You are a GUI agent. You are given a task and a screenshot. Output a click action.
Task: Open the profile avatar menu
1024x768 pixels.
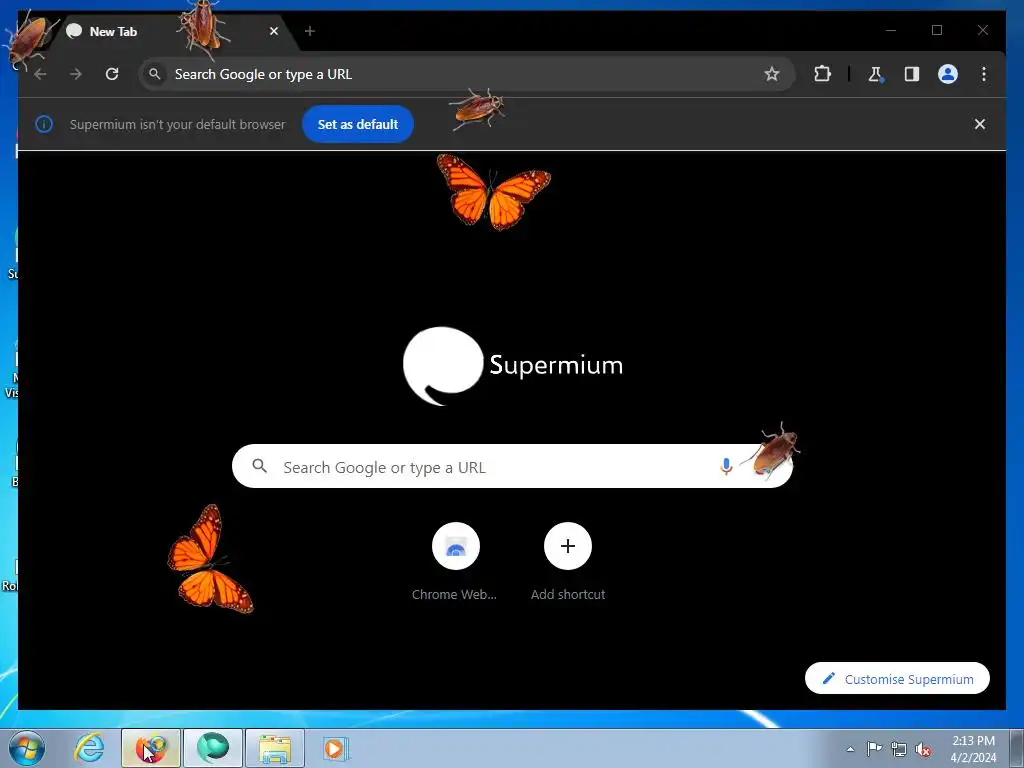948,74
